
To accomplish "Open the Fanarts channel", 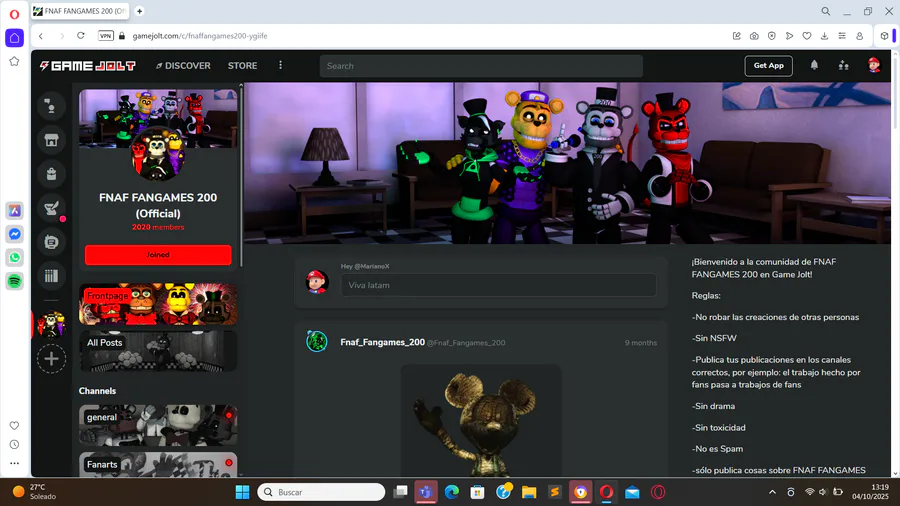I will [158, 465].
